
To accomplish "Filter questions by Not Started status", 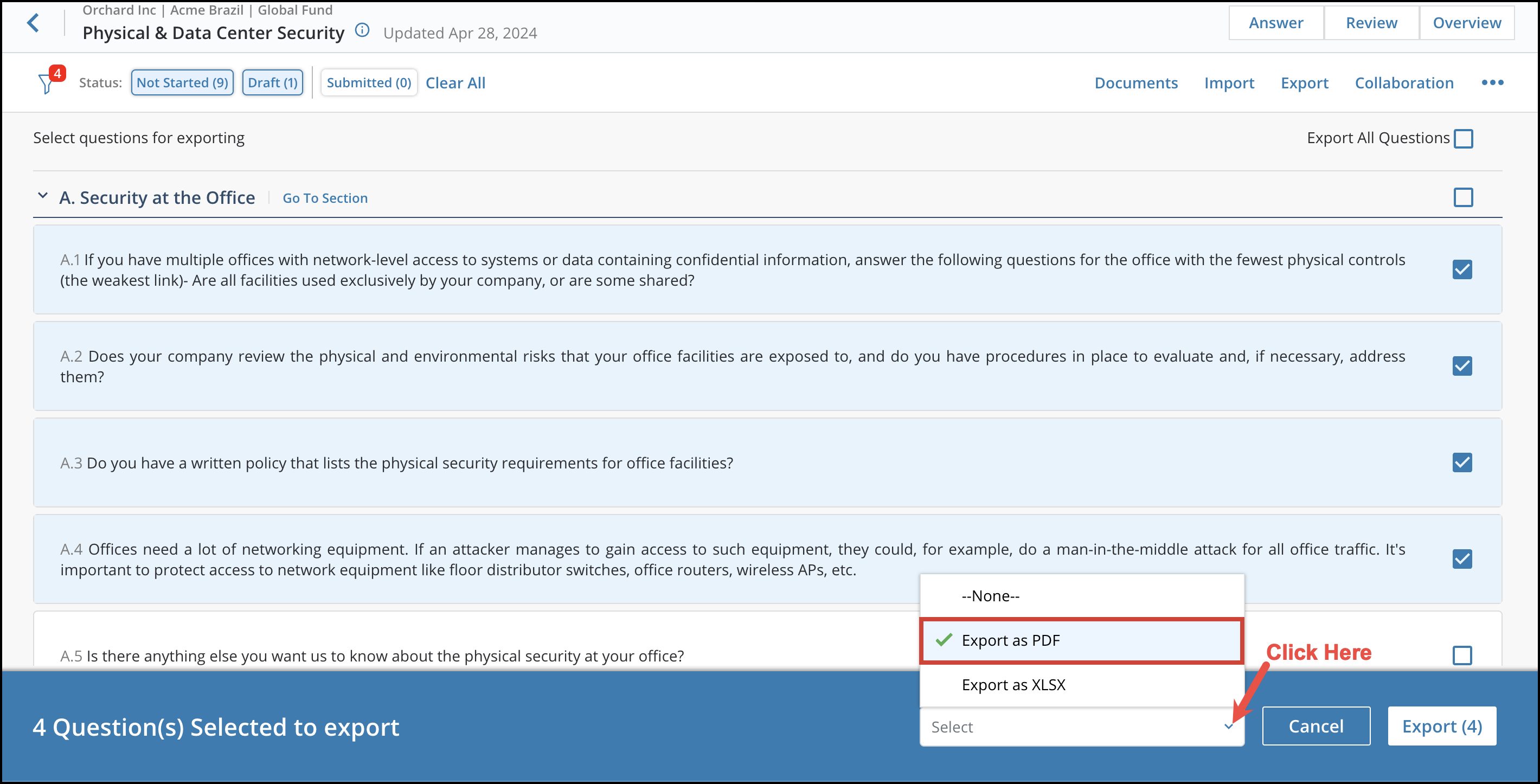I will pyautogui.click(x=182, y=82).
